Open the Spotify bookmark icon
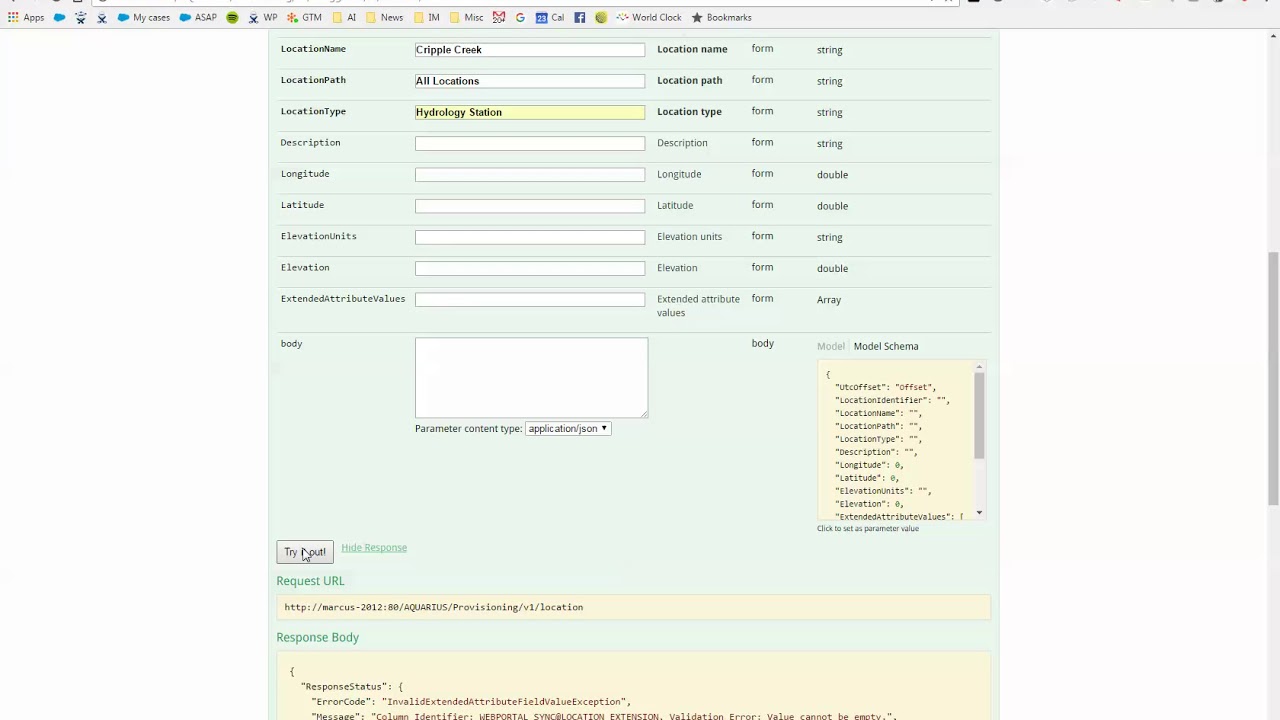Screen dimensions: 1280x720 point(232,17)
